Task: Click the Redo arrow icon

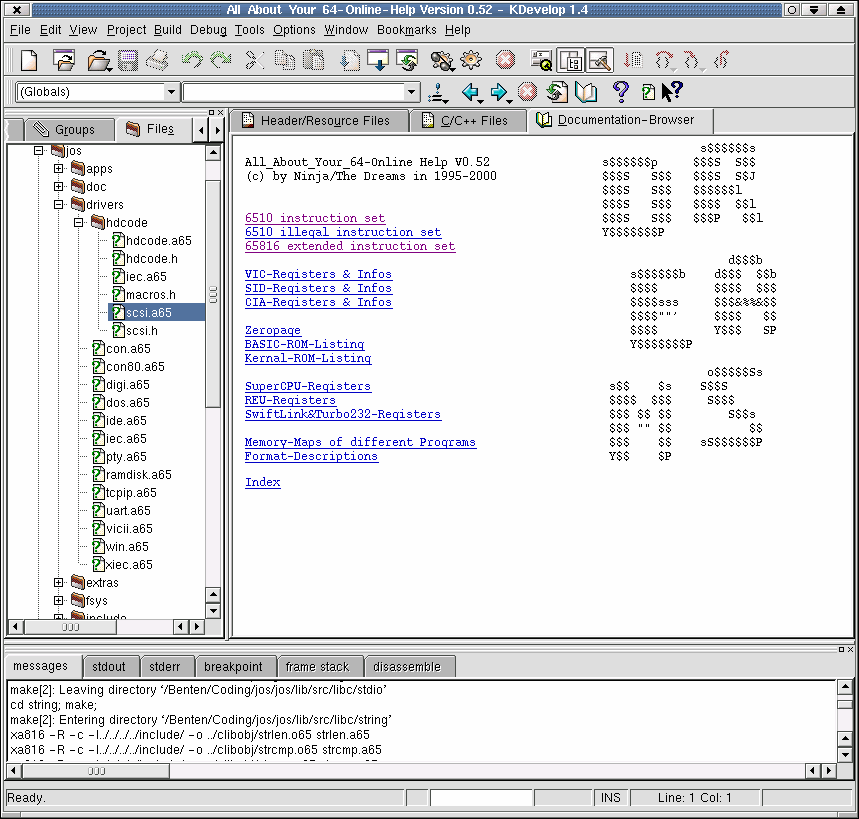Action: [x=221, y=60]
